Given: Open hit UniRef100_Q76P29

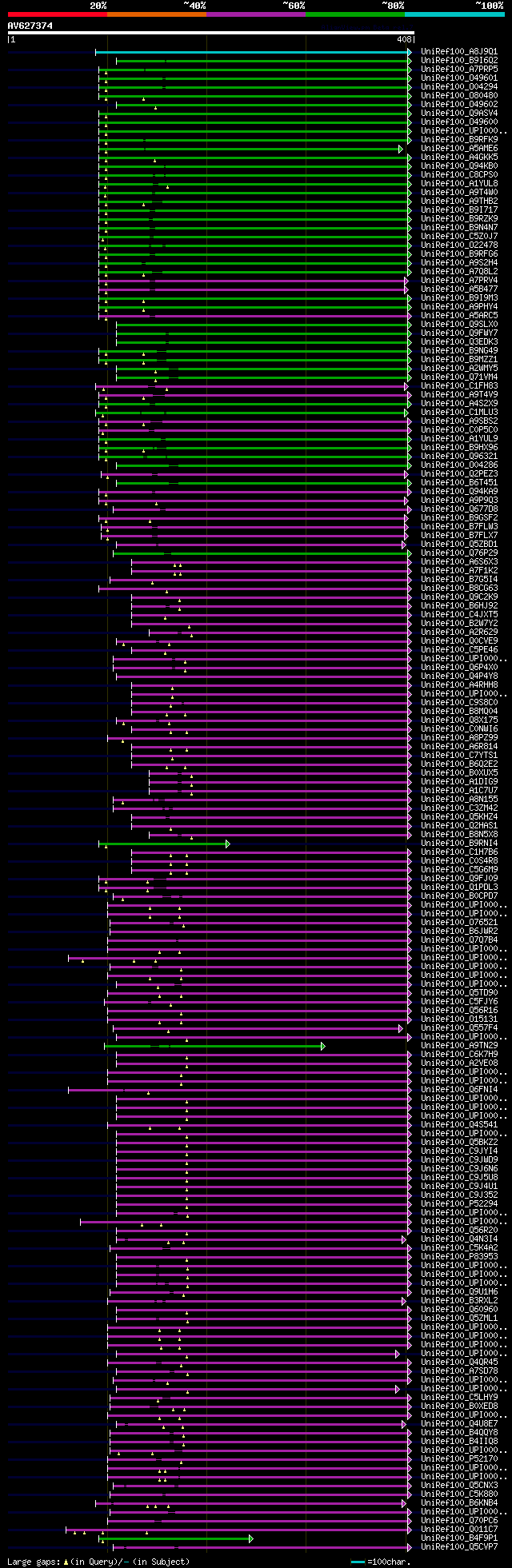Looking at the screenshot, I should click(x=459, y=553).
